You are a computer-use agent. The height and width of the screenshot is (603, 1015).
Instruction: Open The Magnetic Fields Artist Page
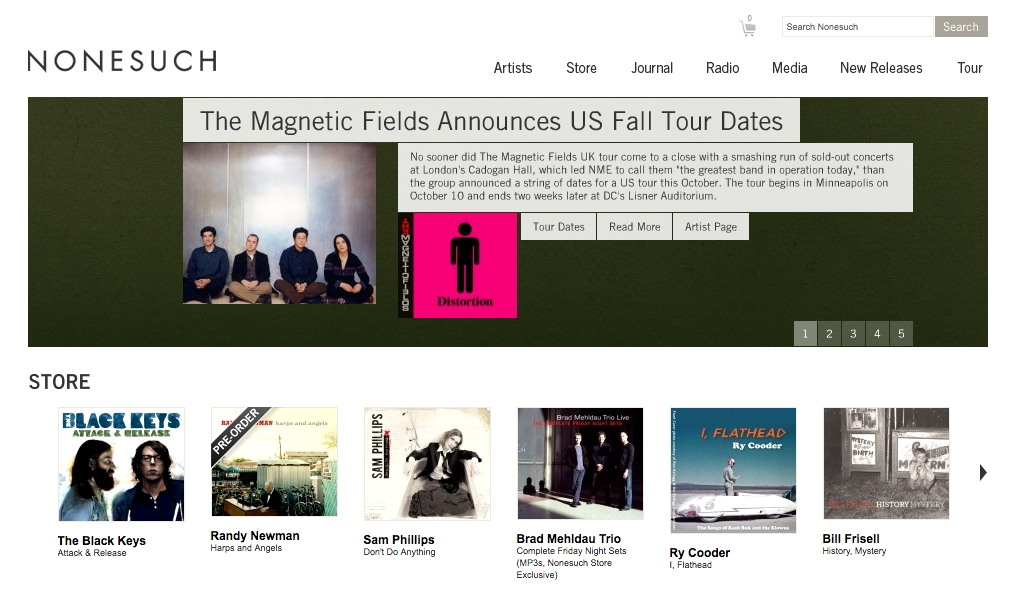[x=710, y=226]
